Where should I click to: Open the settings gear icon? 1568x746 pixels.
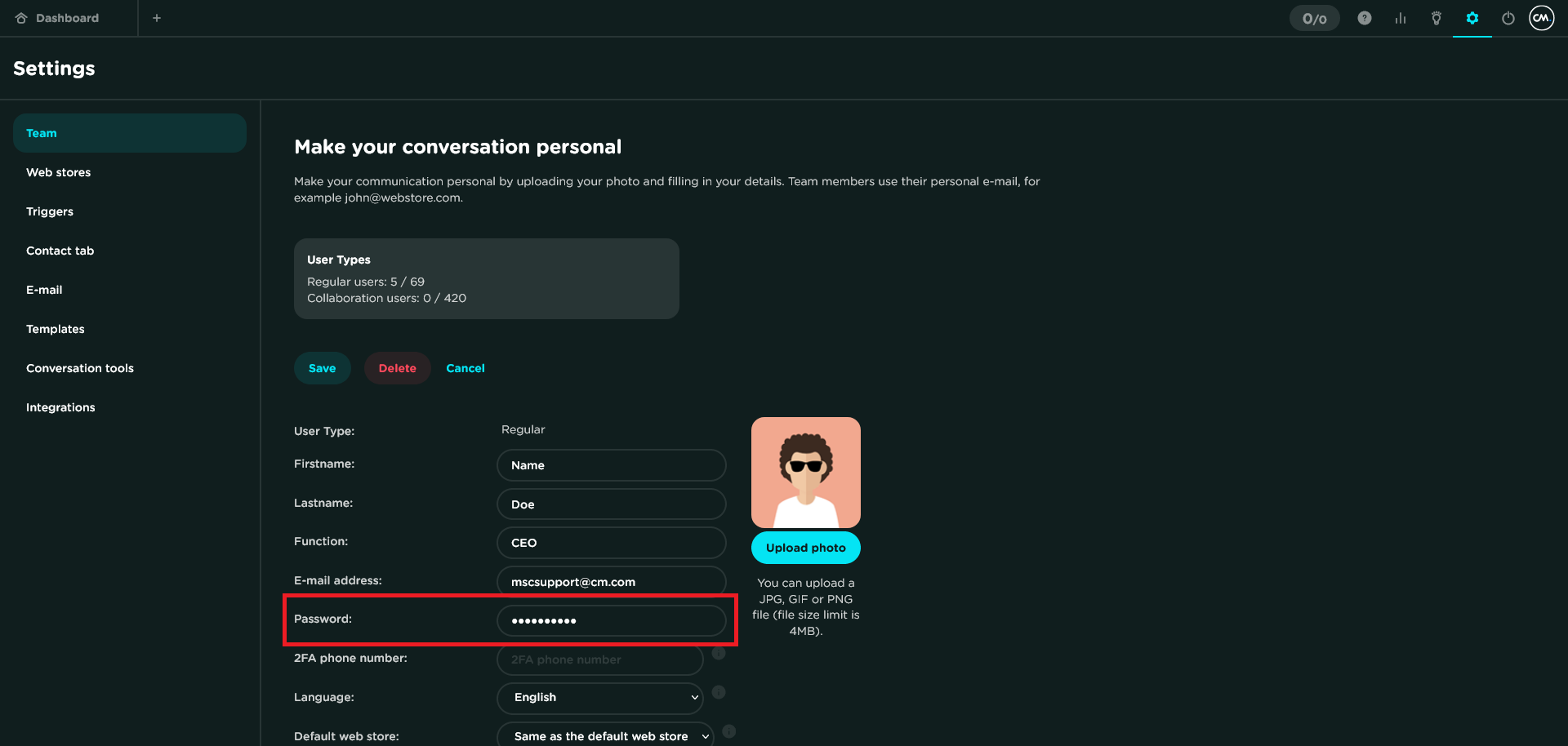pos(1472,18)
